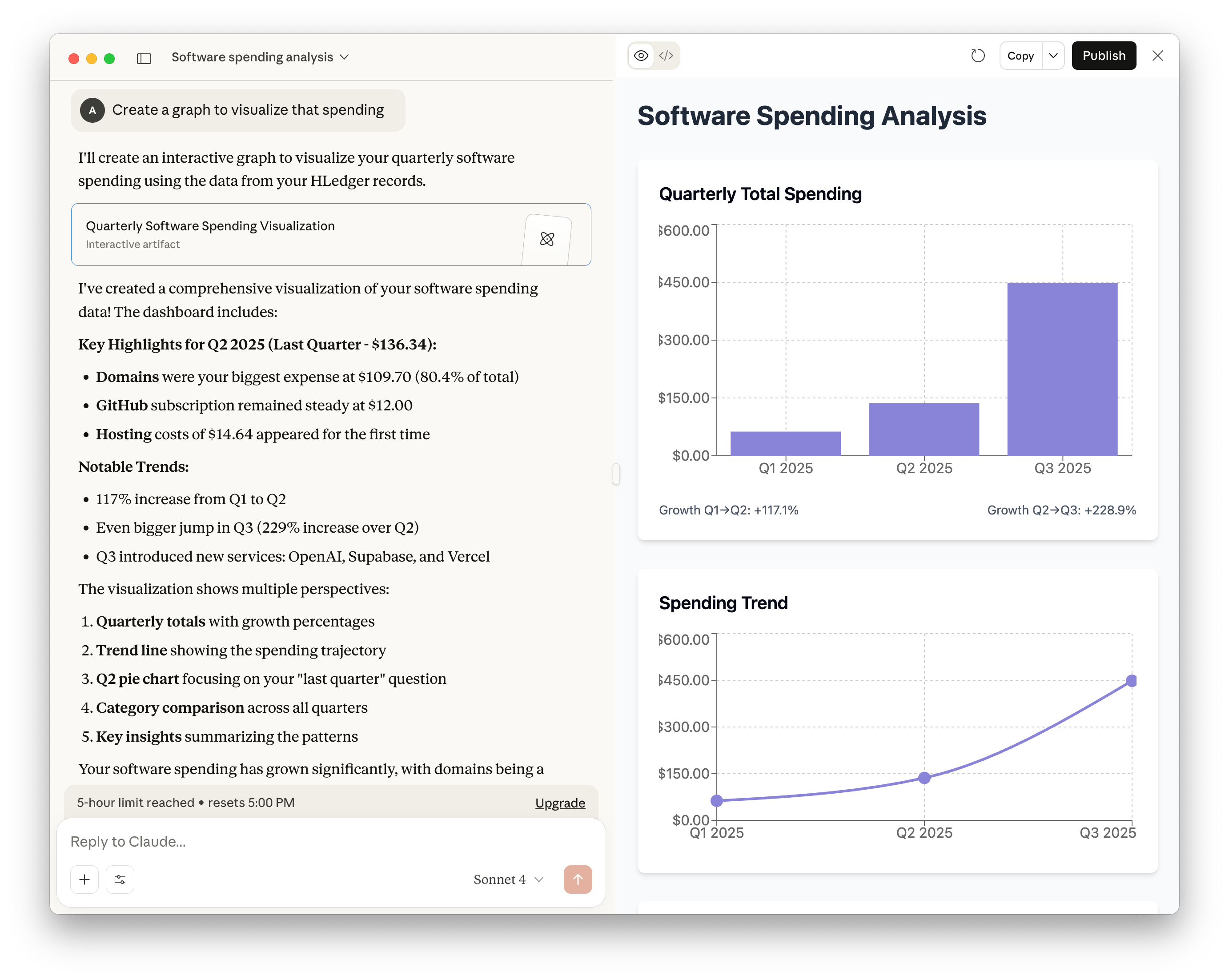Open the search and tools settings icon

120,879
